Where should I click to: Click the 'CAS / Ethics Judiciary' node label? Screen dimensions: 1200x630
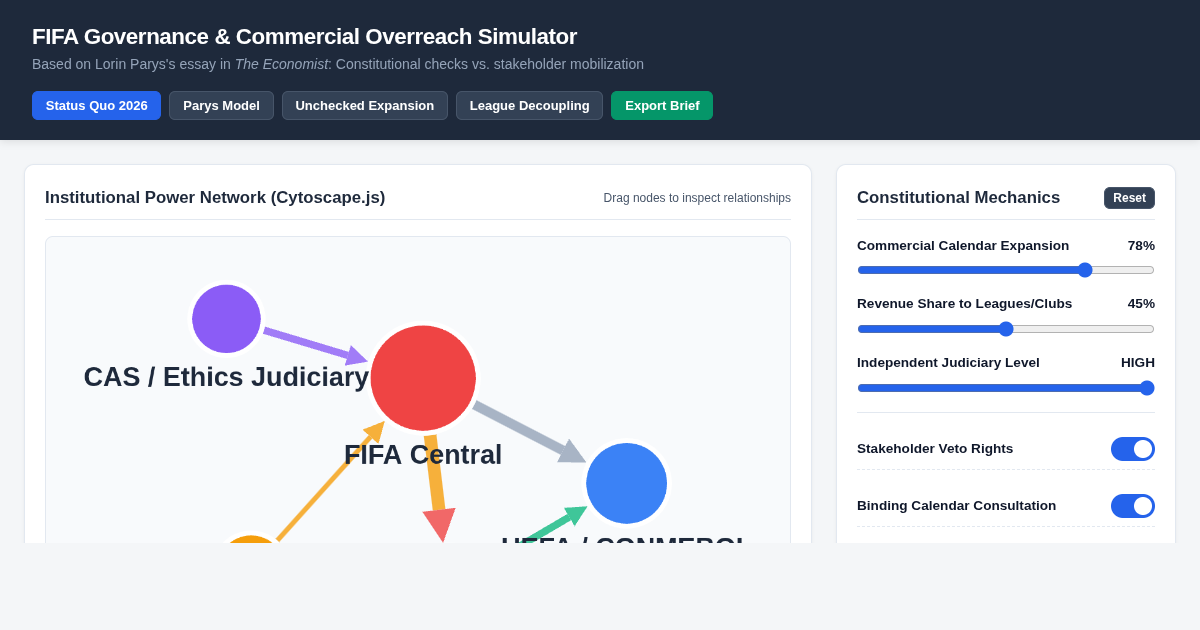point(226,377)
